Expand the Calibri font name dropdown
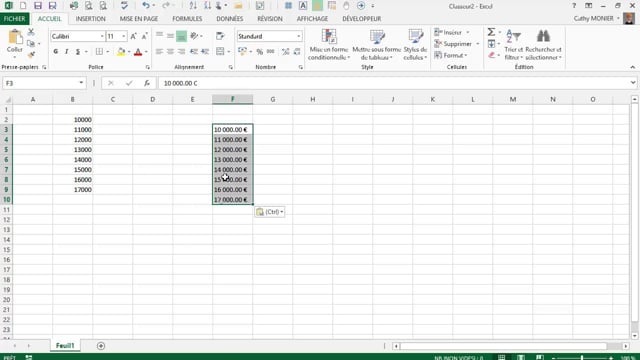The image size is (640, 360). coord(102,36)
